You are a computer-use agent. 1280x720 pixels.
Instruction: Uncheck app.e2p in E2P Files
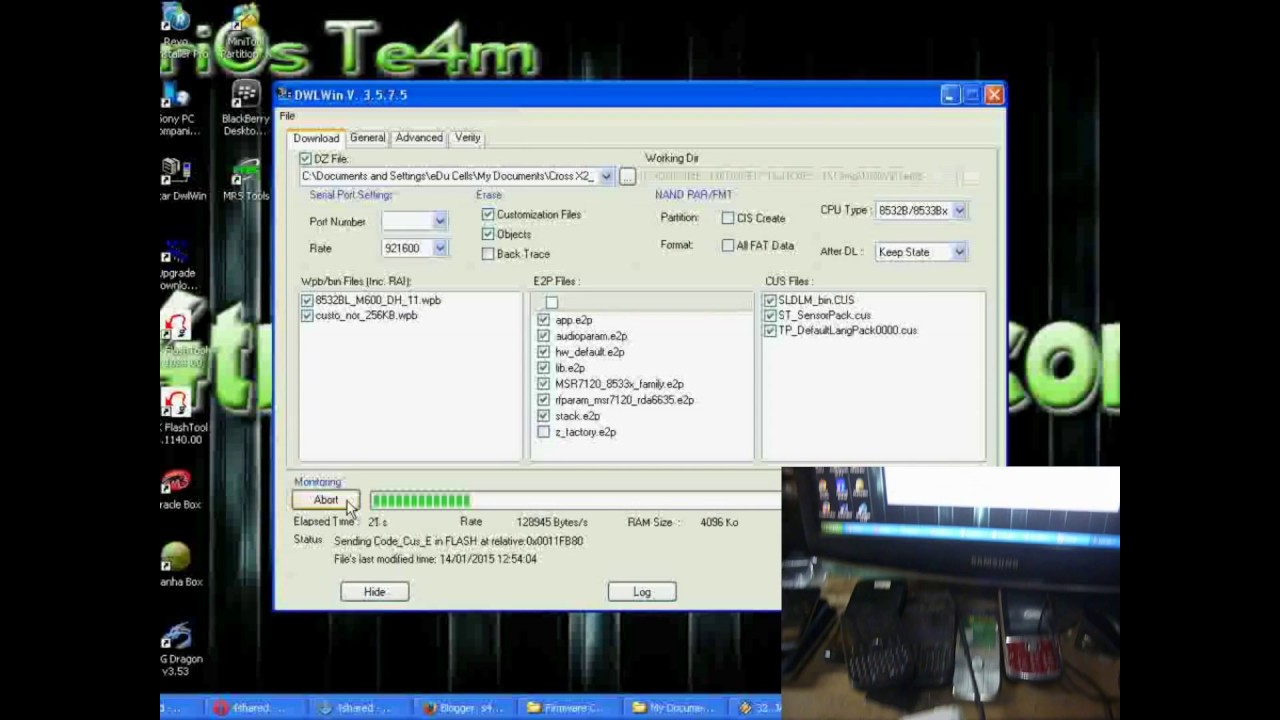click(543, 320)
